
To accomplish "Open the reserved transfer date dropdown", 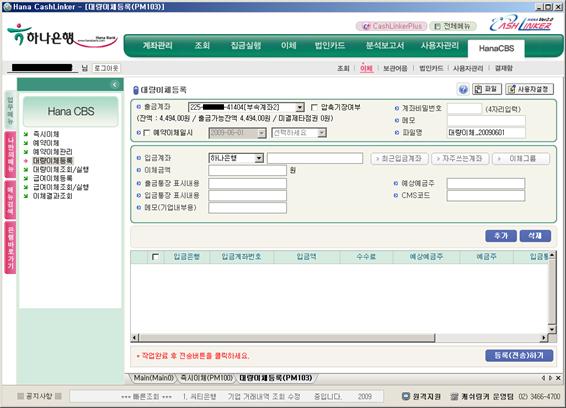I will tap(262, 133).
